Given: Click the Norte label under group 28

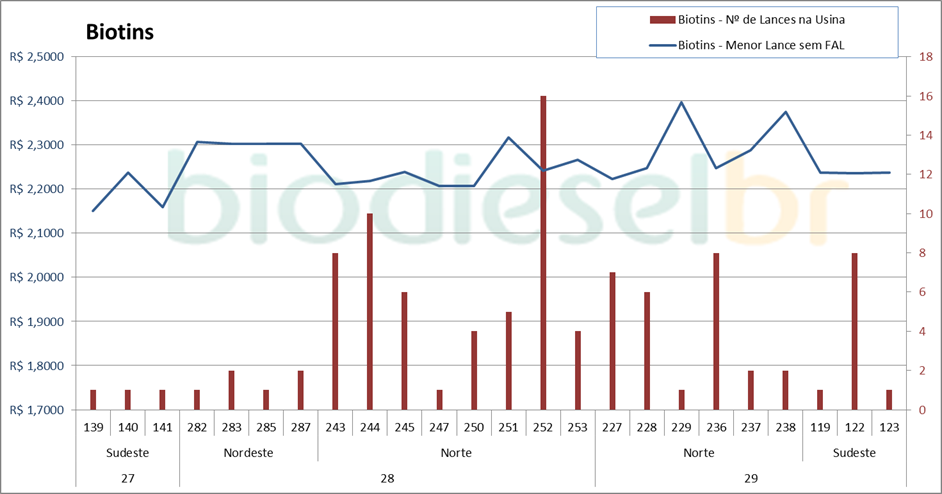Looking at the screenshot, I should pyautogui.click(x=456, y=452).
